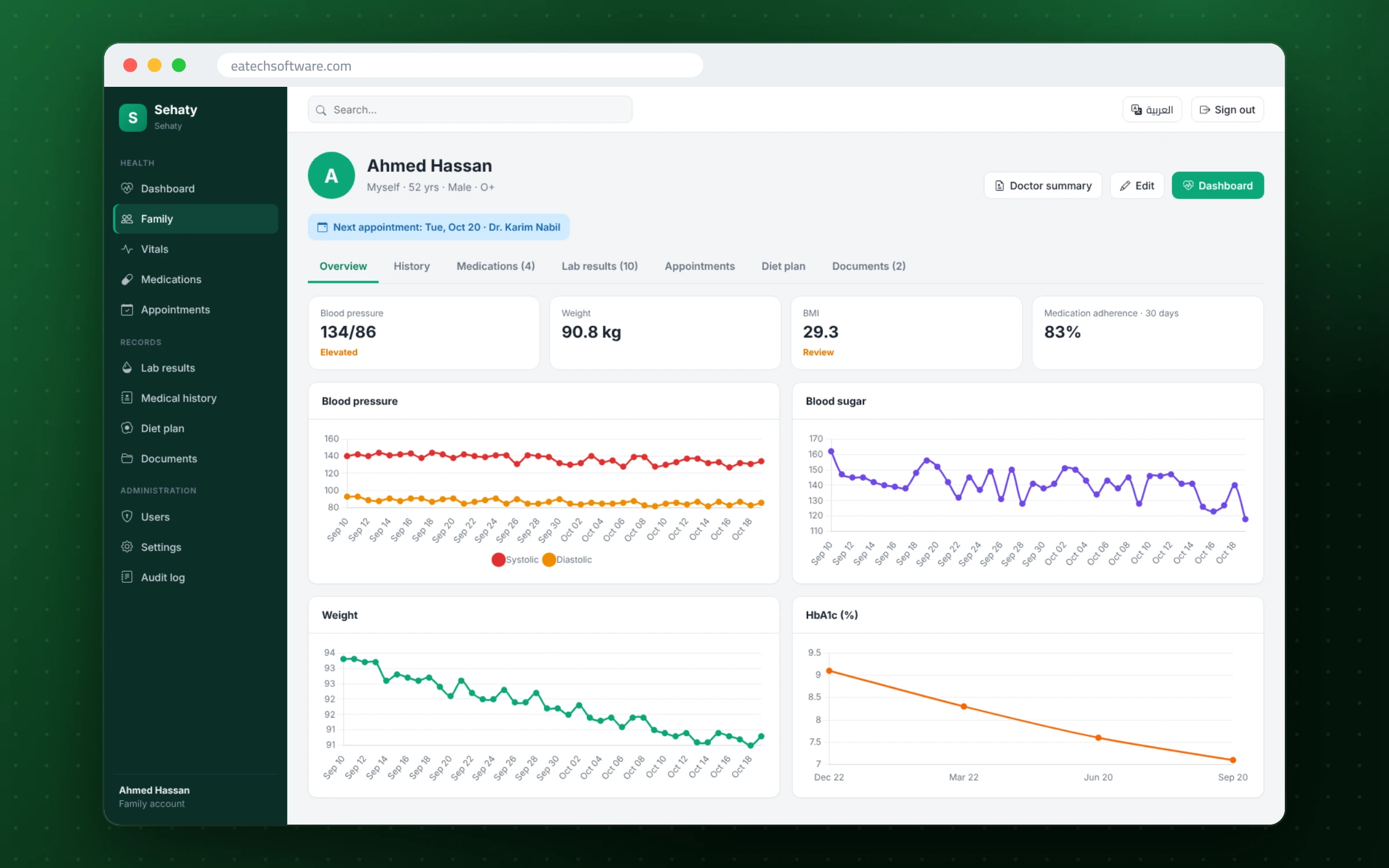The width and height of the screenshot is (1389, 868).
Task: Select the Vitals pulse icon
Action: (127, 249)
